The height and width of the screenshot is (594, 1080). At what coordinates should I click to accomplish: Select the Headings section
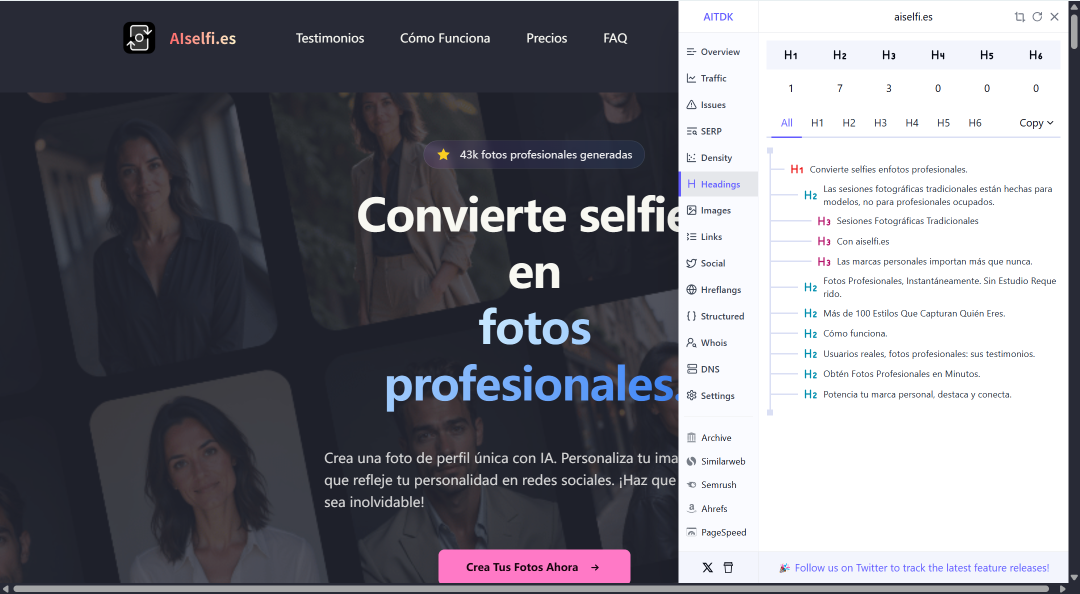pos(718,184)
